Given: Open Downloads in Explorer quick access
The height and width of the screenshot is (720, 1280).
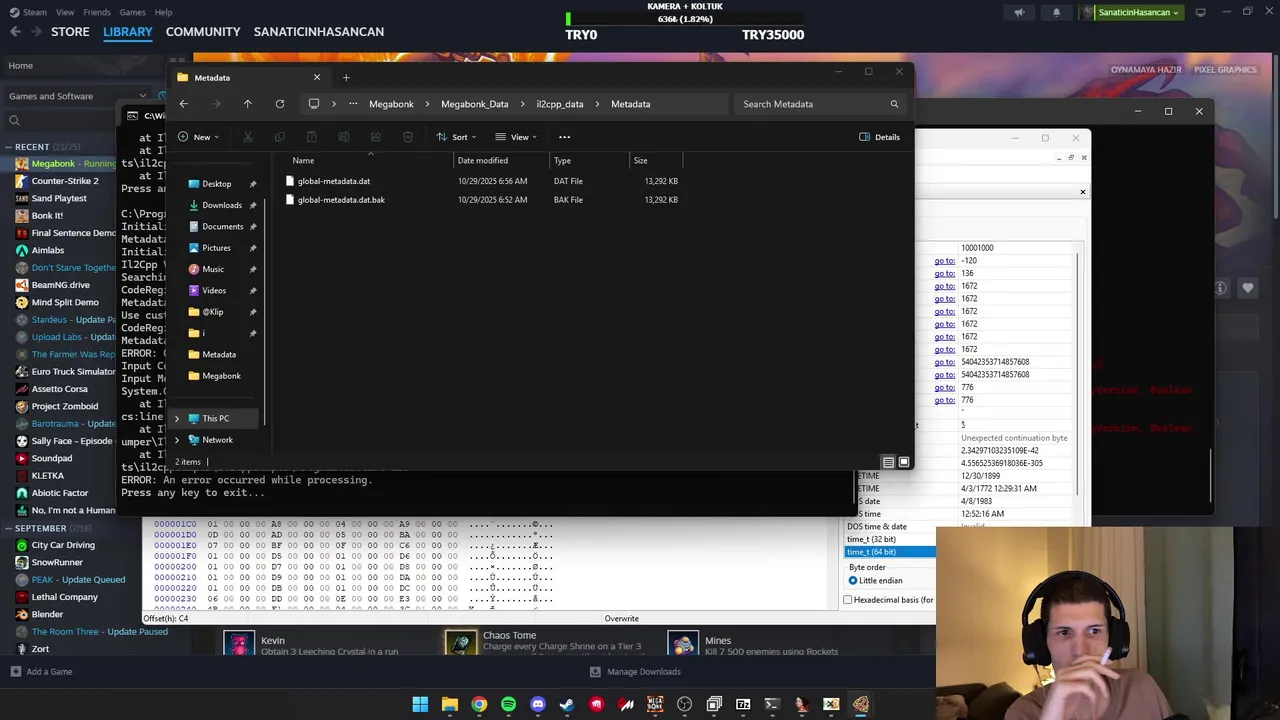Looking at the screenshot, I should (x=221, y=205).
